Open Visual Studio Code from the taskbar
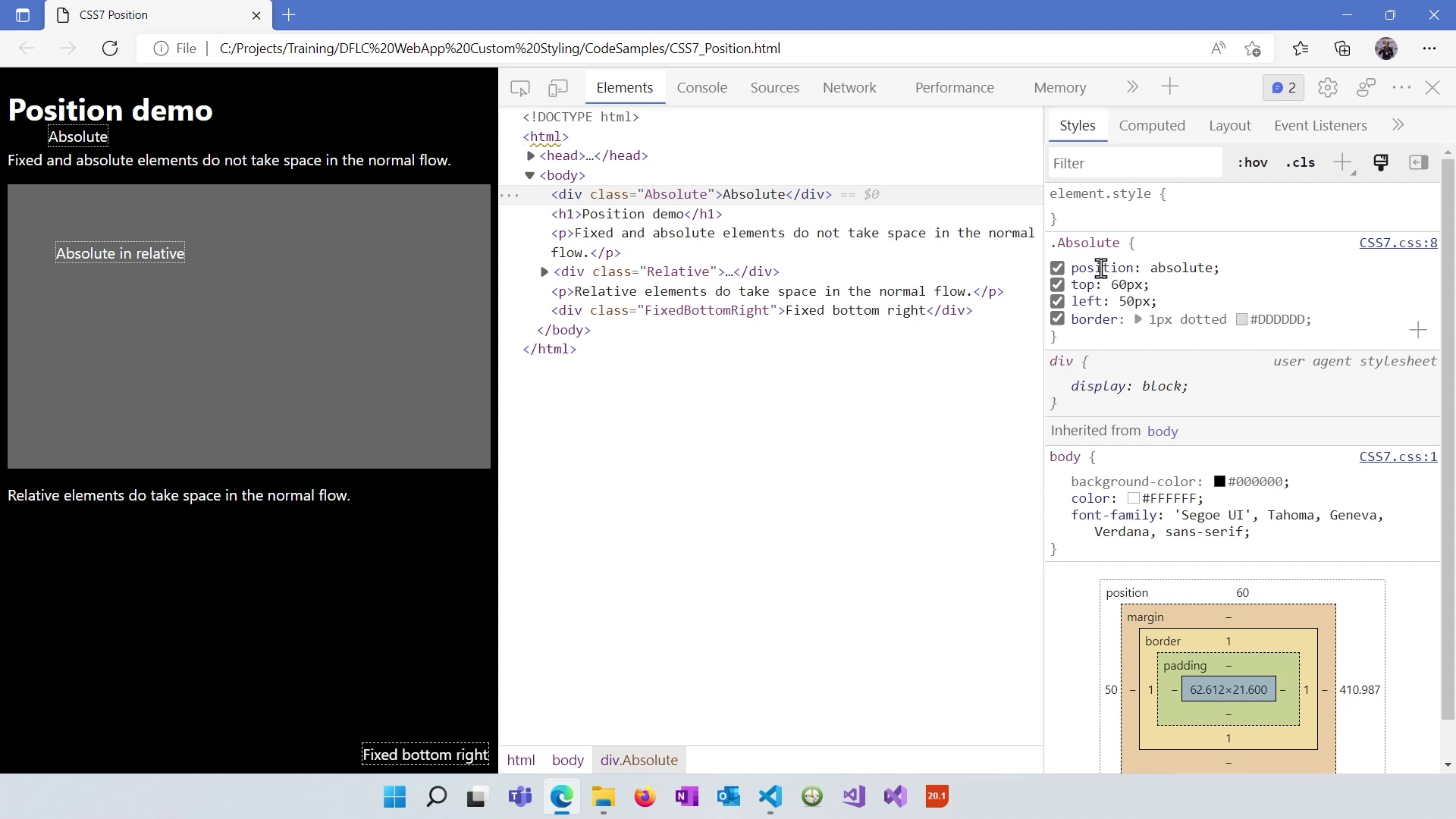The image size is (1456, 819). click(770, 796)
